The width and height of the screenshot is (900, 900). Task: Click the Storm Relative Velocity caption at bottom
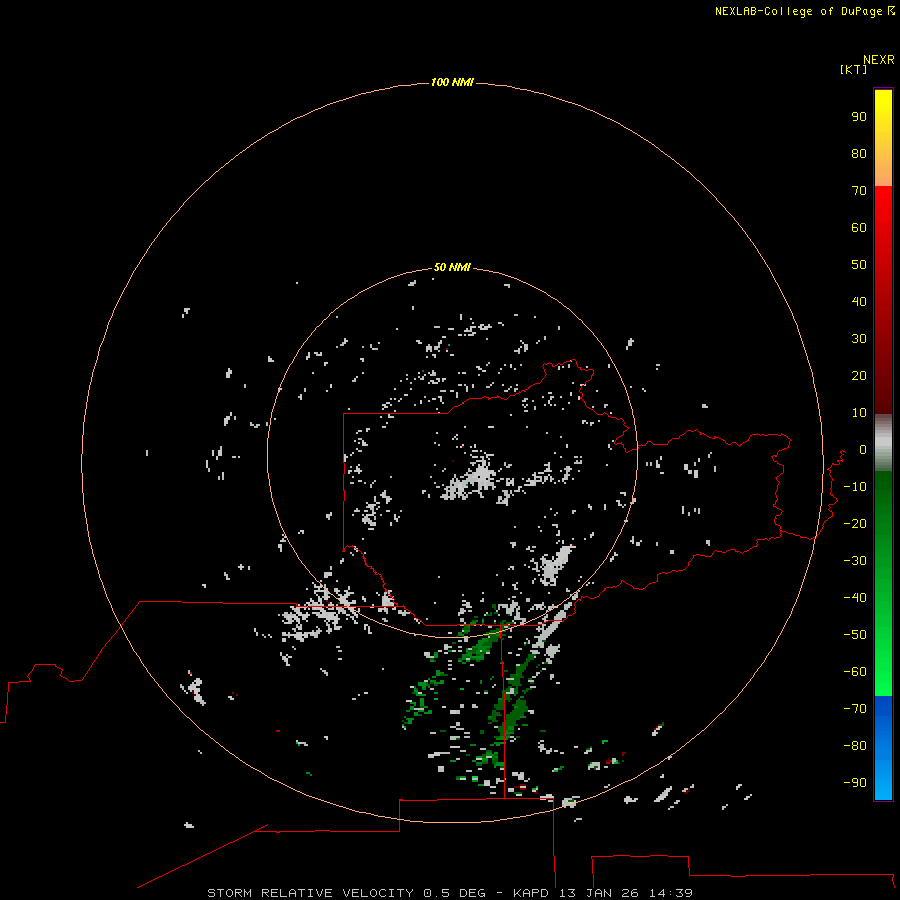pyautogui.click(x=450, y=893)
